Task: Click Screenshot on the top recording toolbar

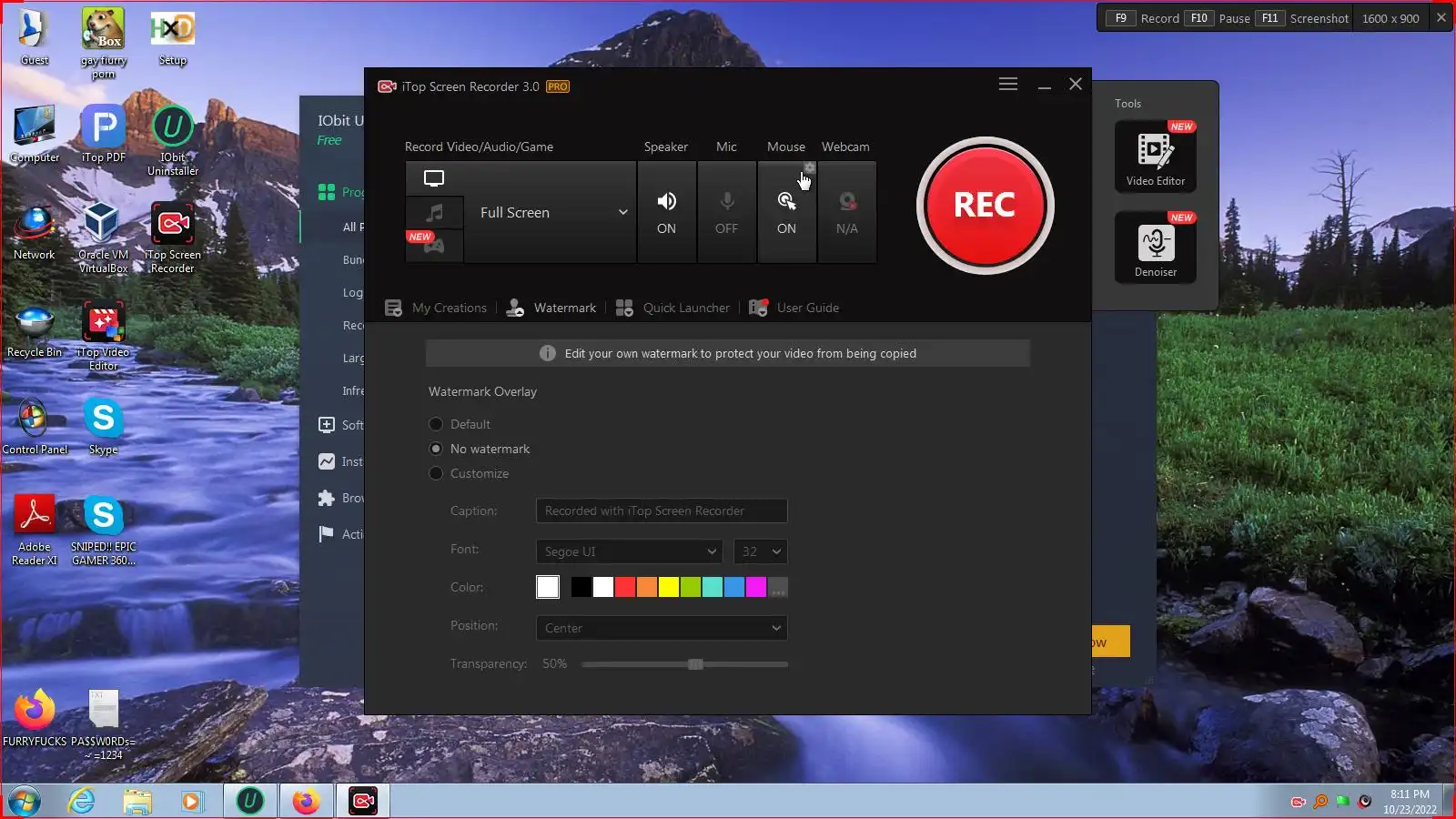Action: point(1319,18)
